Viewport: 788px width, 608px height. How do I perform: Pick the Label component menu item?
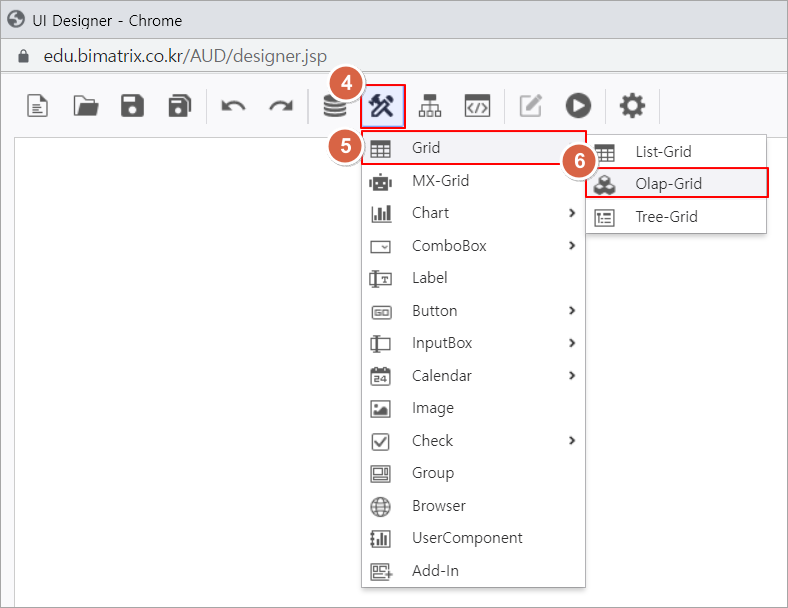pos(430,278)
